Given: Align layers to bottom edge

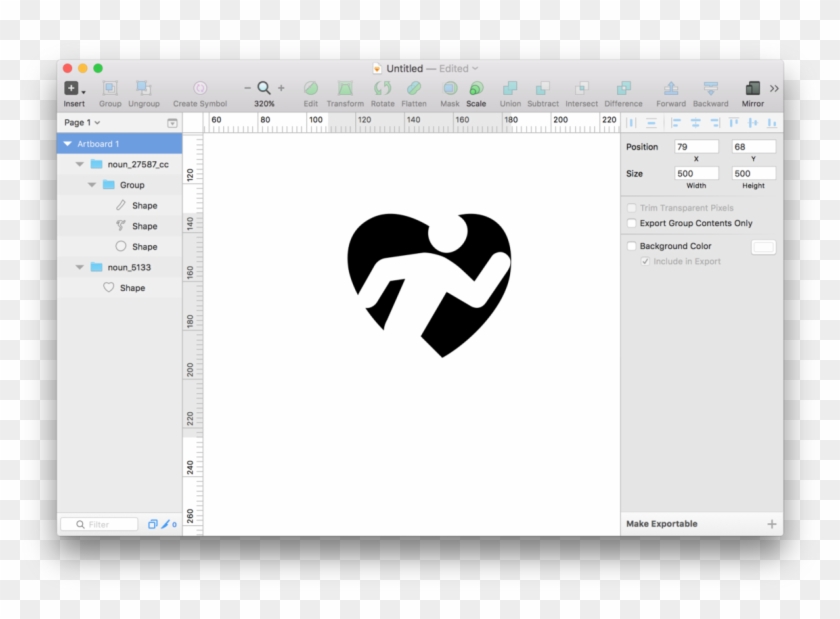Looking at the screenshot, I should [771, 123].
